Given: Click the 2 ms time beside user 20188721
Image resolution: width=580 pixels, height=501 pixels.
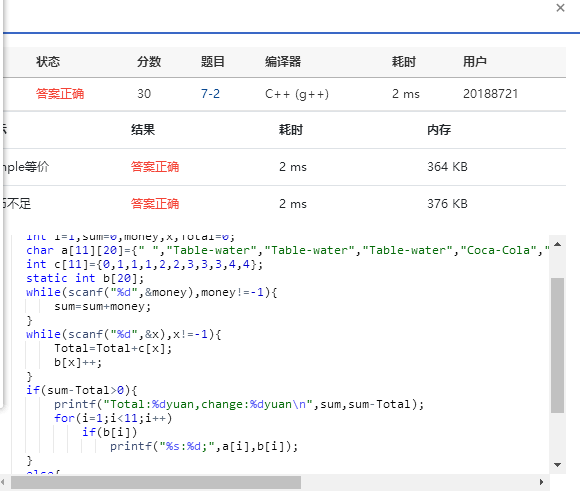Looking at the screenshot, I should 406,94.
